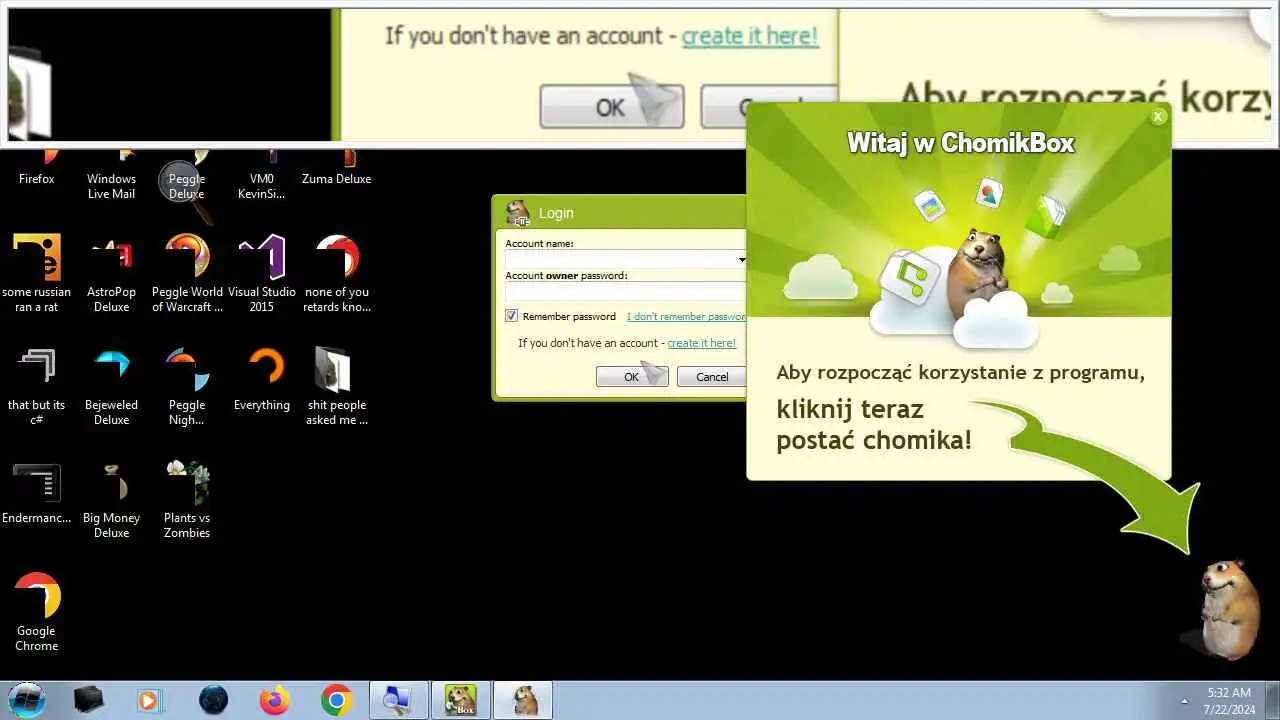Open the taskbar clock showing 5:32 AM
The image size is (1280, 720).
pos(1229,700)
